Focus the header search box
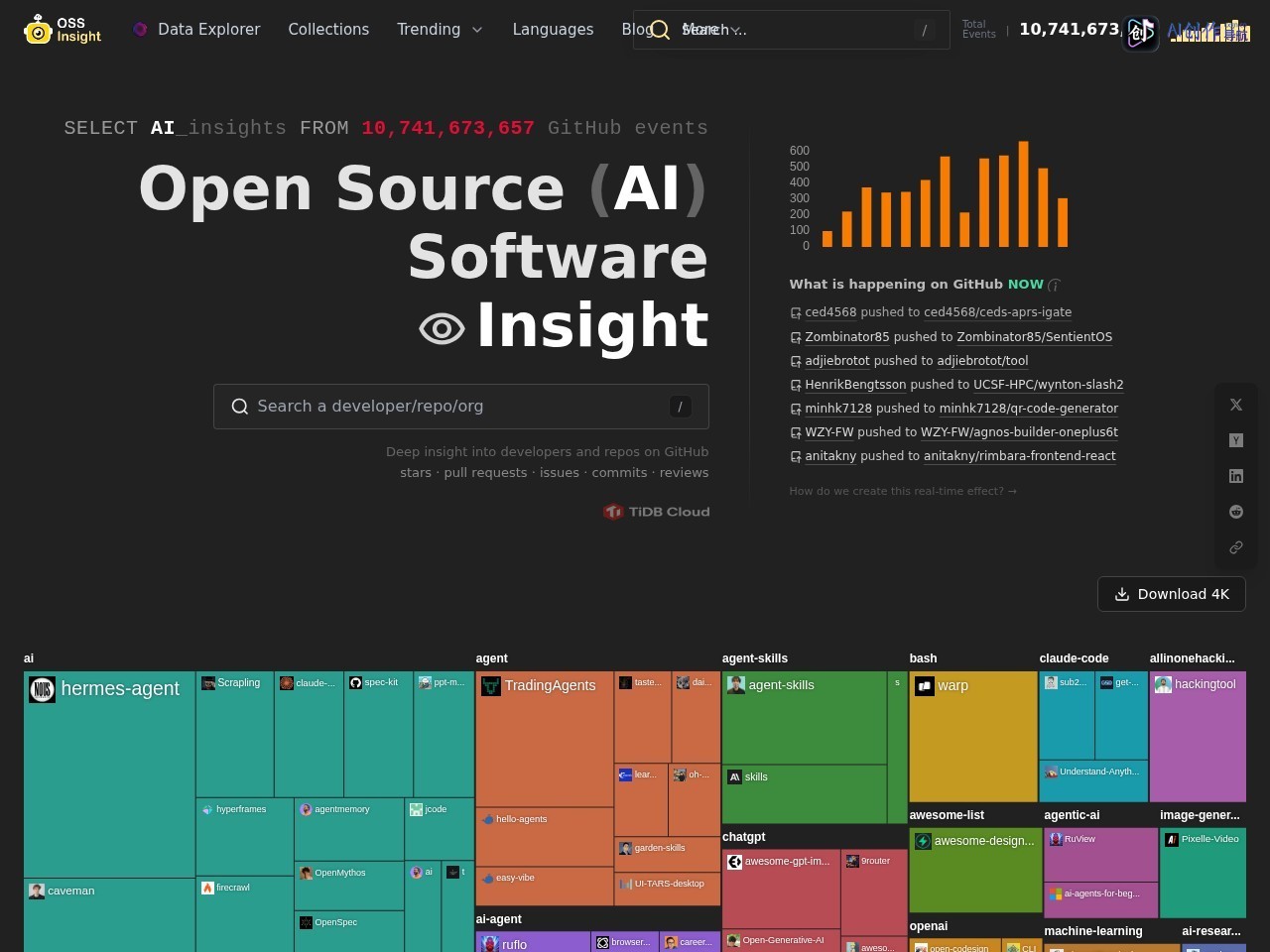The image size is (1270, 952). click(x=791, y=30)
